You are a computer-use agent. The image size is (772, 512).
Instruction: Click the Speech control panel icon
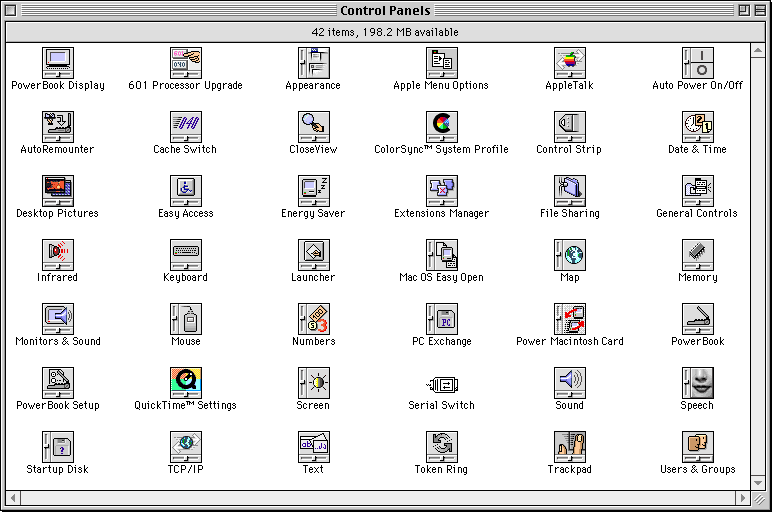click(x=697, y=383)
